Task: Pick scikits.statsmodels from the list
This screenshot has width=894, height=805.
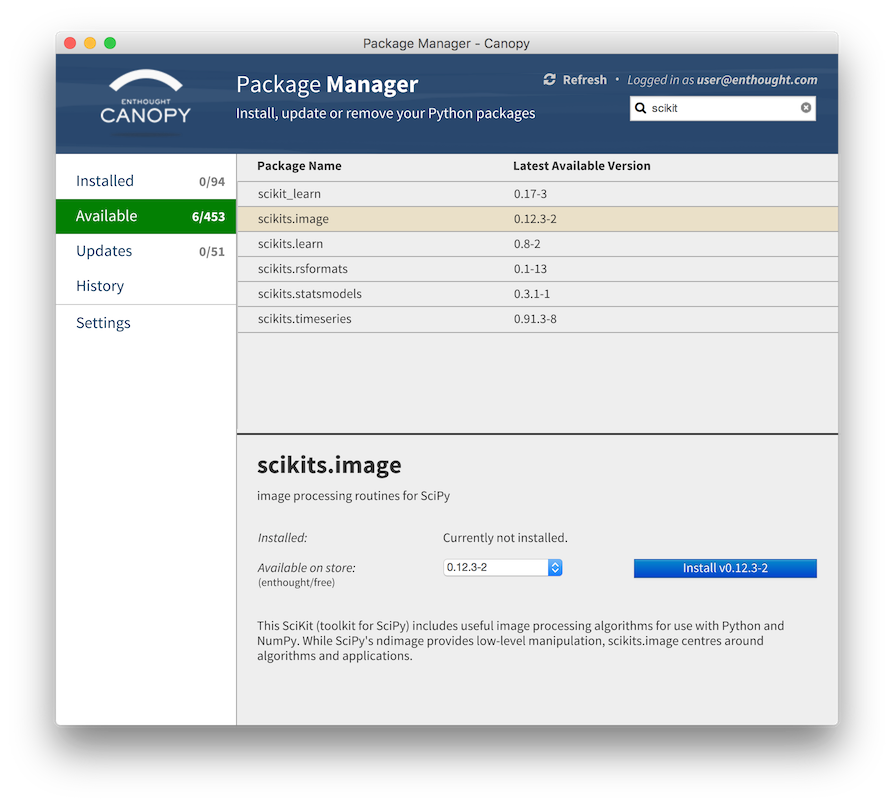Action: point(537,294)
